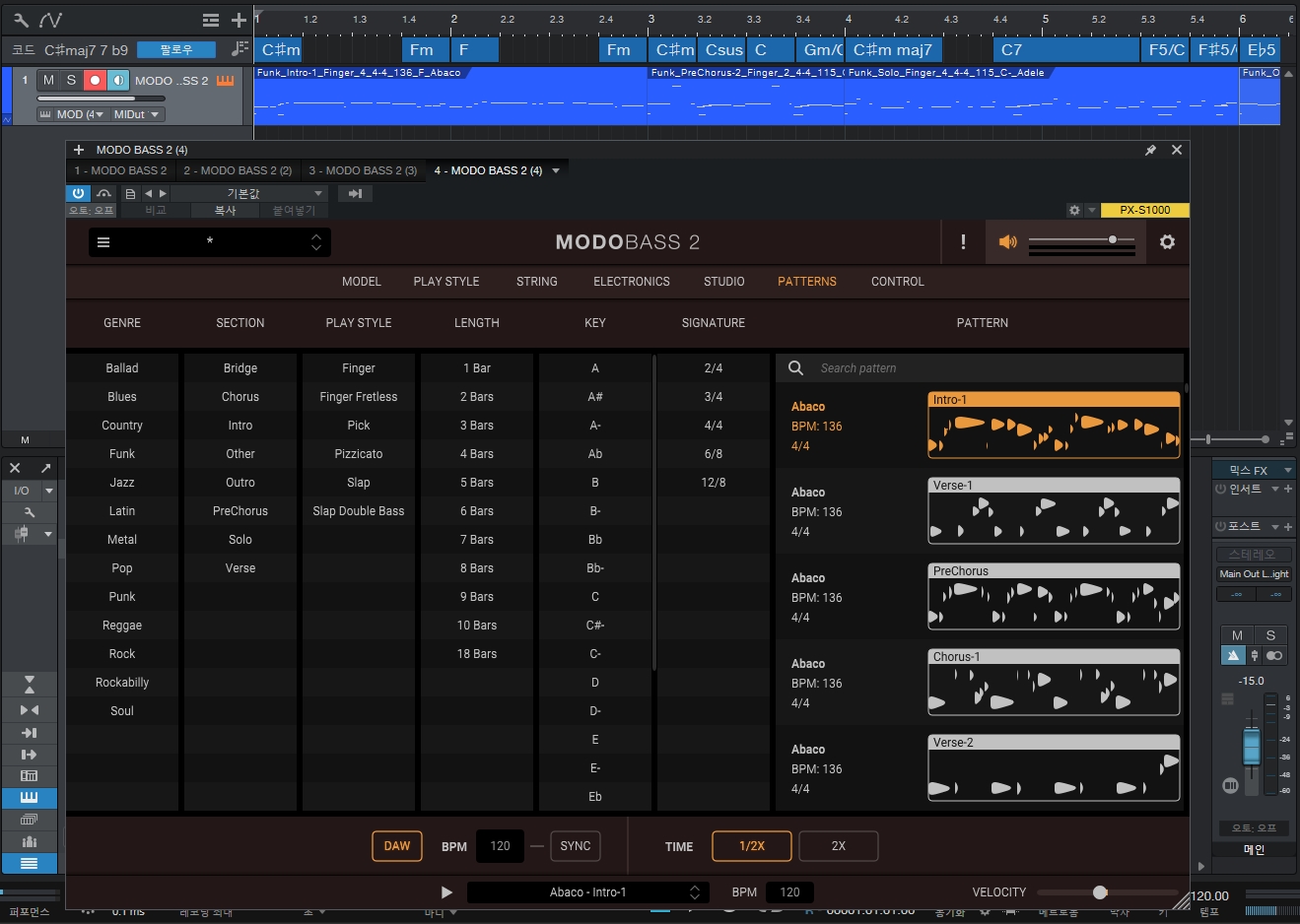The width and height of the screenshot is (1300, 924).
Task: Switch to the CONTROL tab
Action: [898, 282]
